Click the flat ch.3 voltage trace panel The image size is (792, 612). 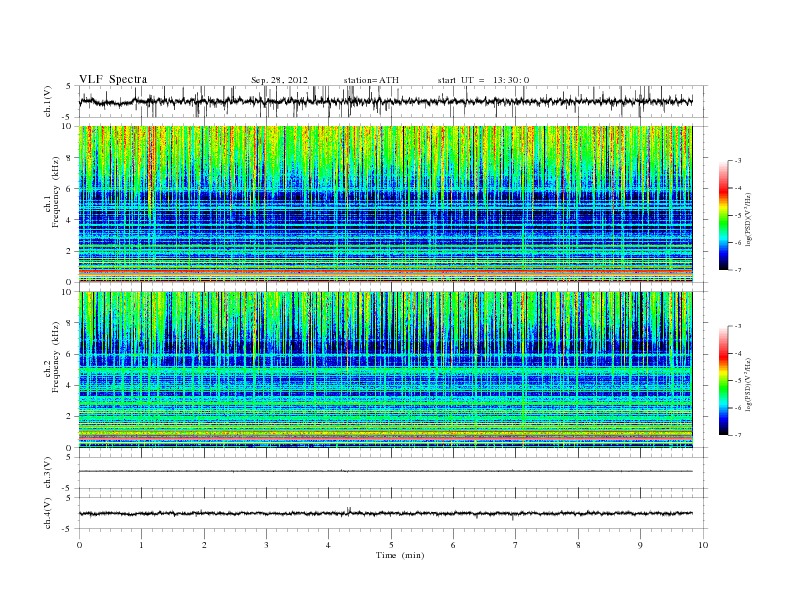click(x=393, y=473)
